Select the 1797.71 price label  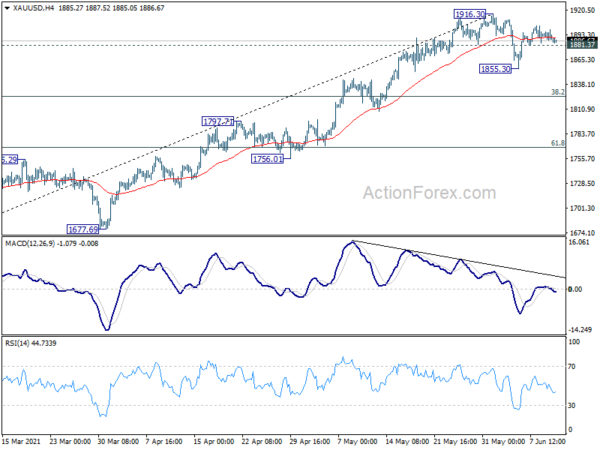click(218, 122)
